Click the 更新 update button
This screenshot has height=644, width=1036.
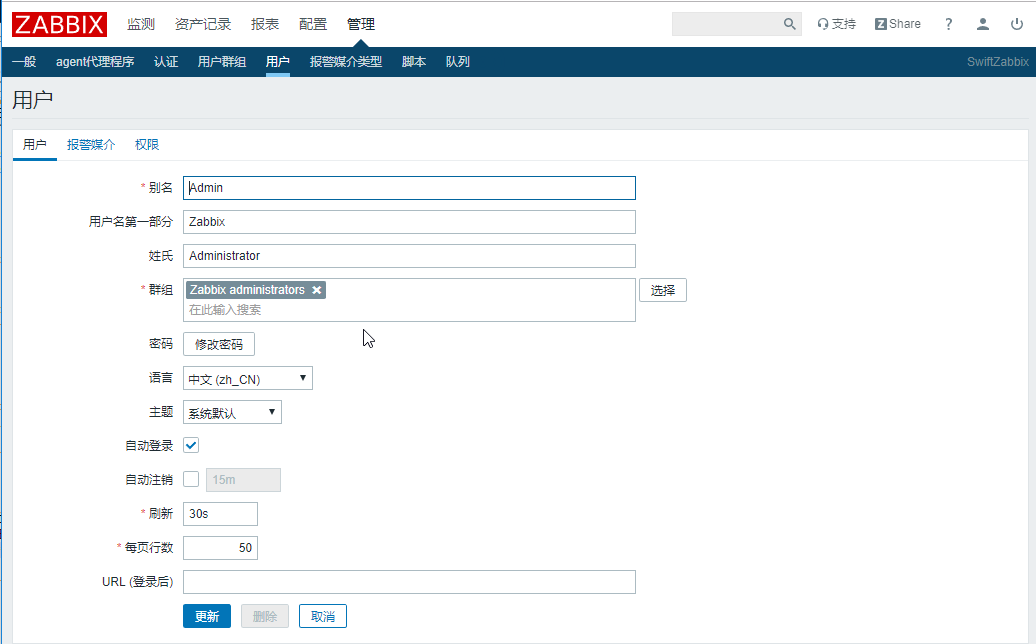click(207, 616)
